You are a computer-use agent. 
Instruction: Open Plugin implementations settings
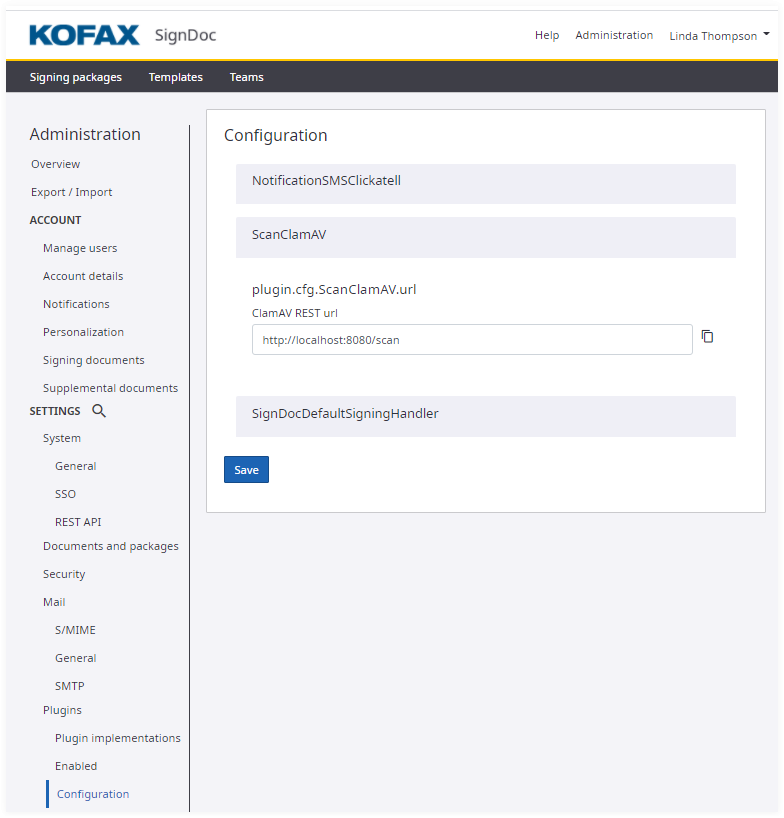[118, 738]
